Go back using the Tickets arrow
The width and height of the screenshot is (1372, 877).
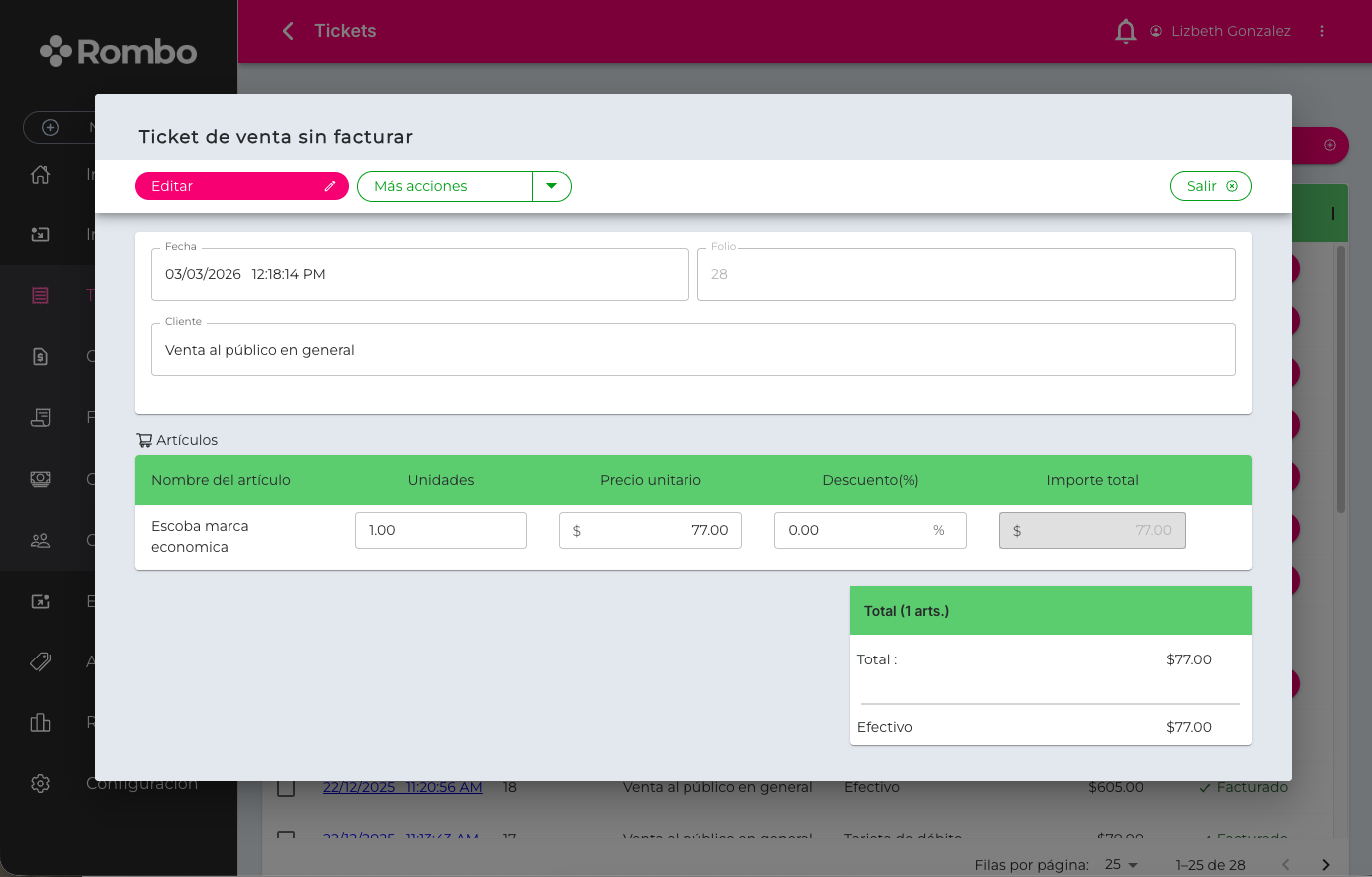point(288,31)
